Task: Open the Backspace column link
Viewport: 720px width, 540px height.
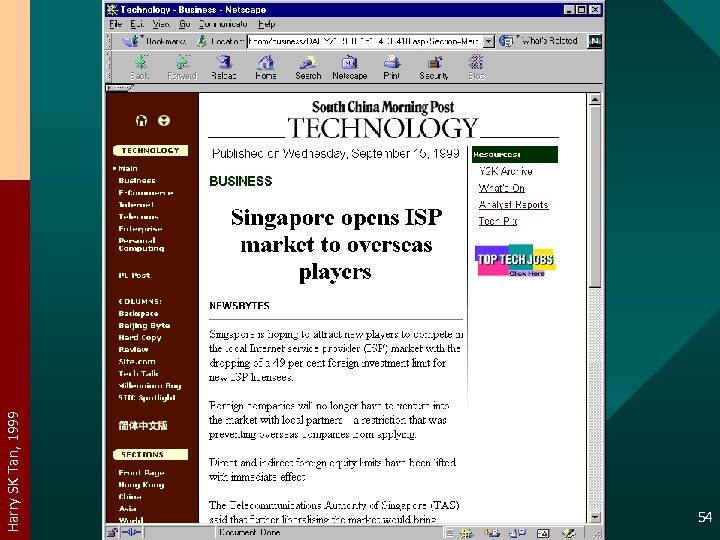Action: [x=138, y=313]
